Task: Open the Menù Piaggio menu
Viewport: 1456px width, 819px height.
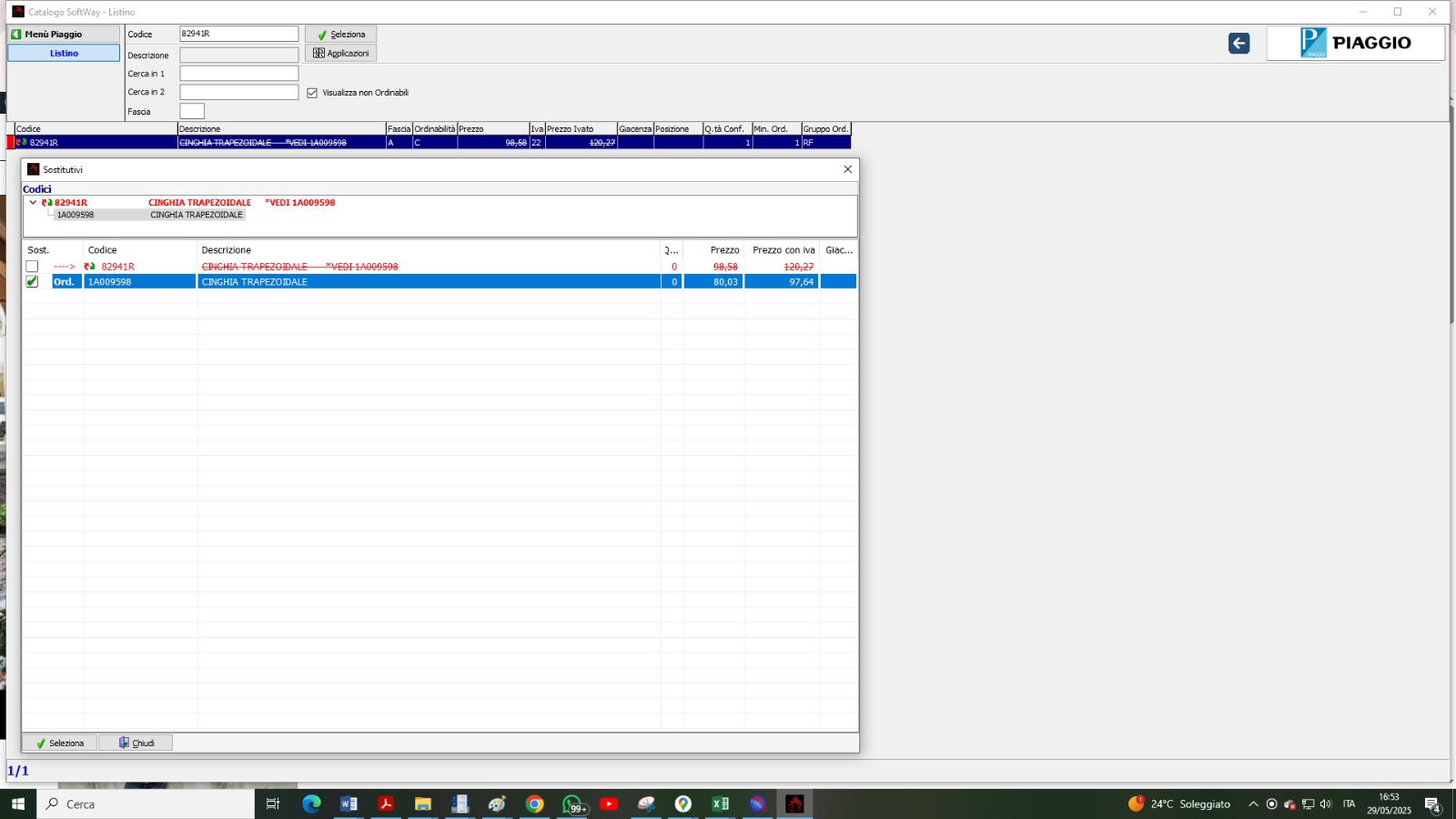Action: [x=64, y=34]
